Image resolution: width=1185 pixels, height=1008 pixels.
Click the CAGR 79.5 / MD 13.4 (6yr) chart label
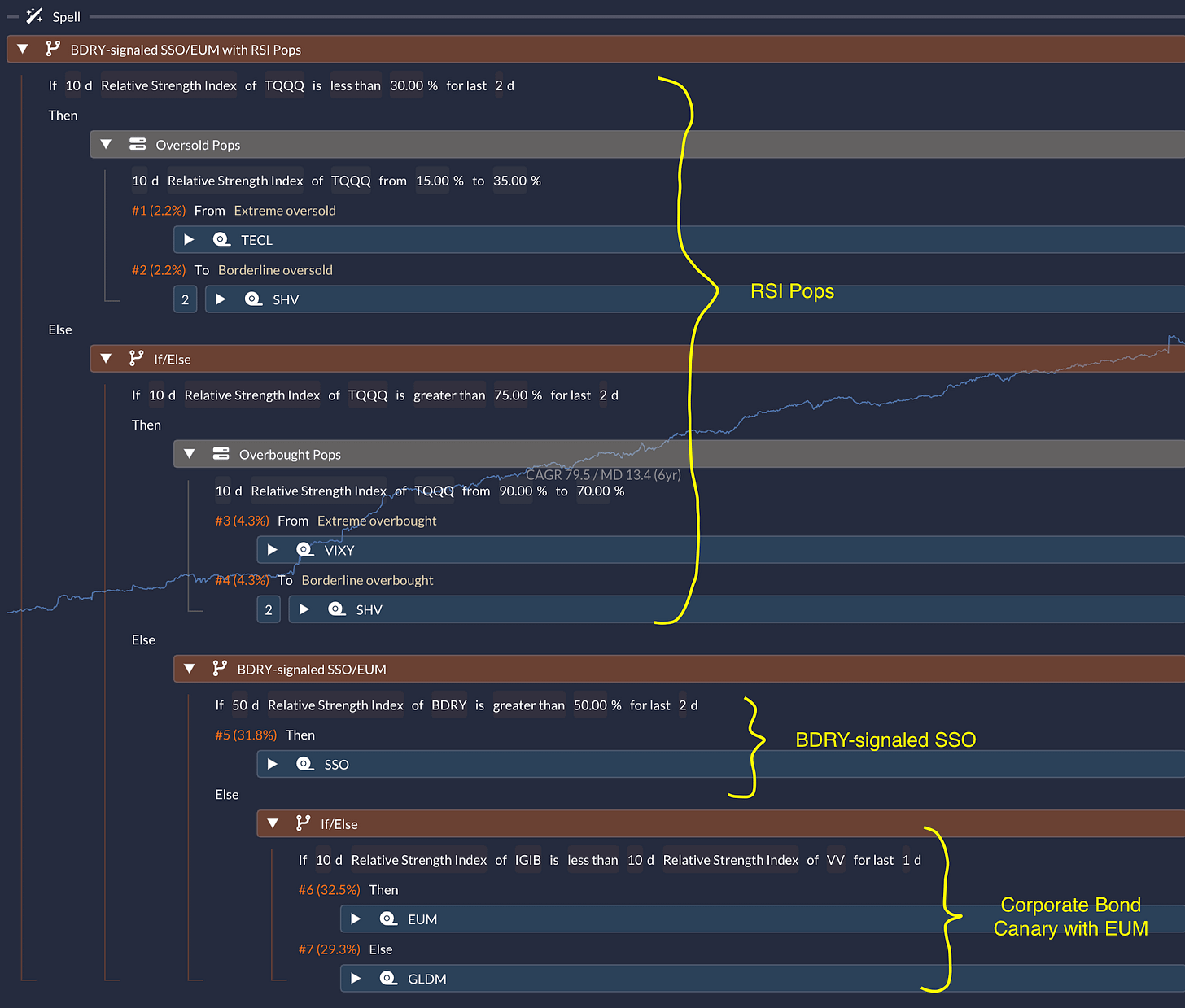pyautogui.click(x=603, y=474)
